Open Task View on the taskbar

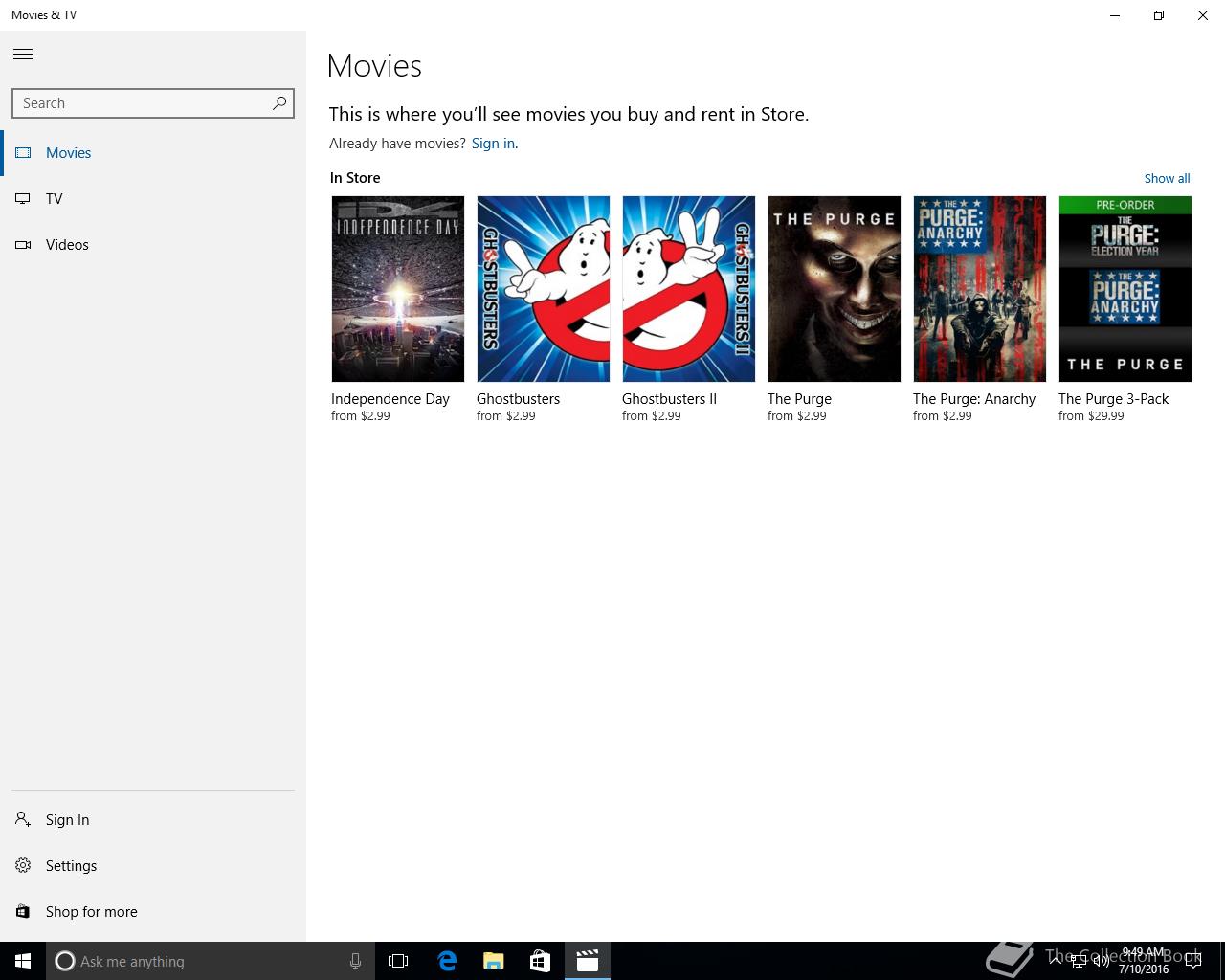pos(398,961)
